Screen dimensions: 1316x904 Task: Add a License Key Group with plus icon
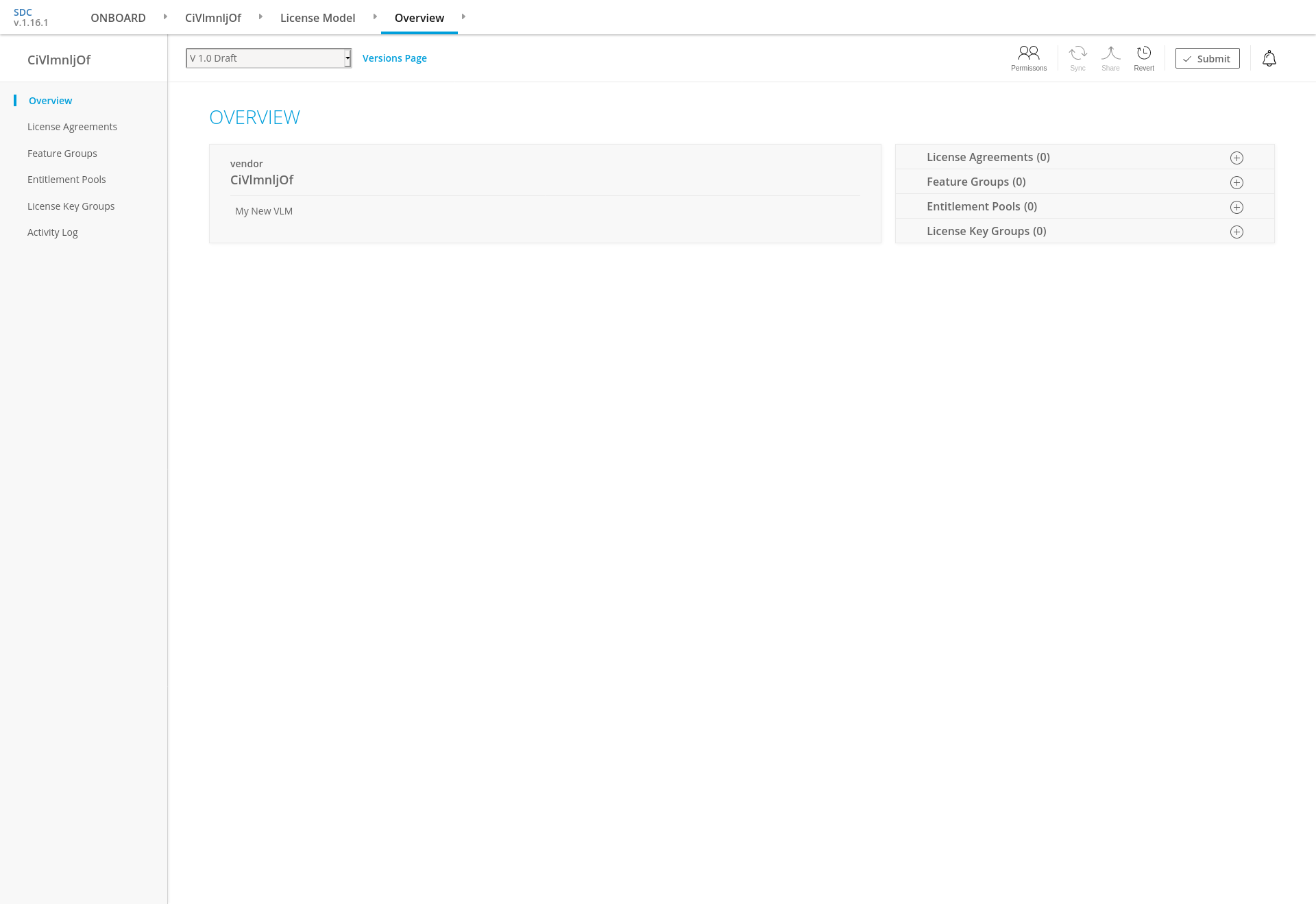[1236, 232]
